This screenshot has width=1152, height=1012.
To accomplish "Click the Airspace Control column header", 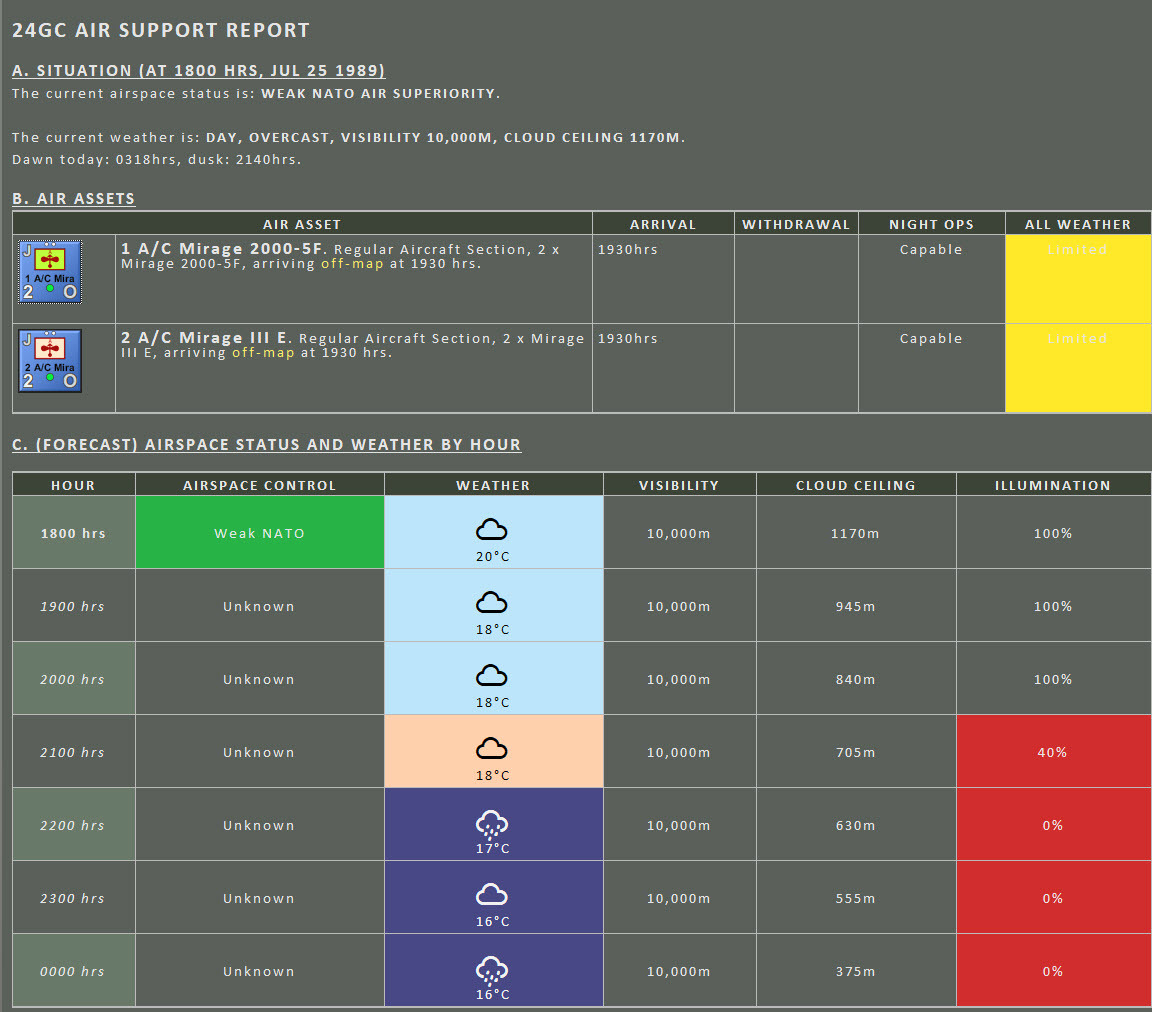I will click(x=259, y=485).
